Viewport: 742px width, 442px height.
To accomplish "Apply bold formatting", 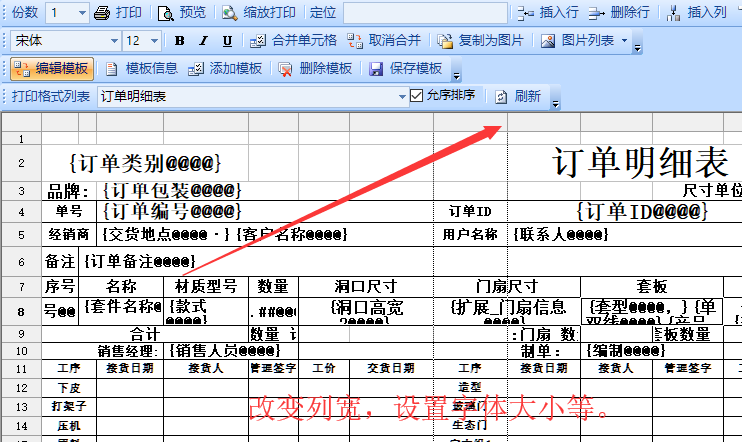I will 180,41.
